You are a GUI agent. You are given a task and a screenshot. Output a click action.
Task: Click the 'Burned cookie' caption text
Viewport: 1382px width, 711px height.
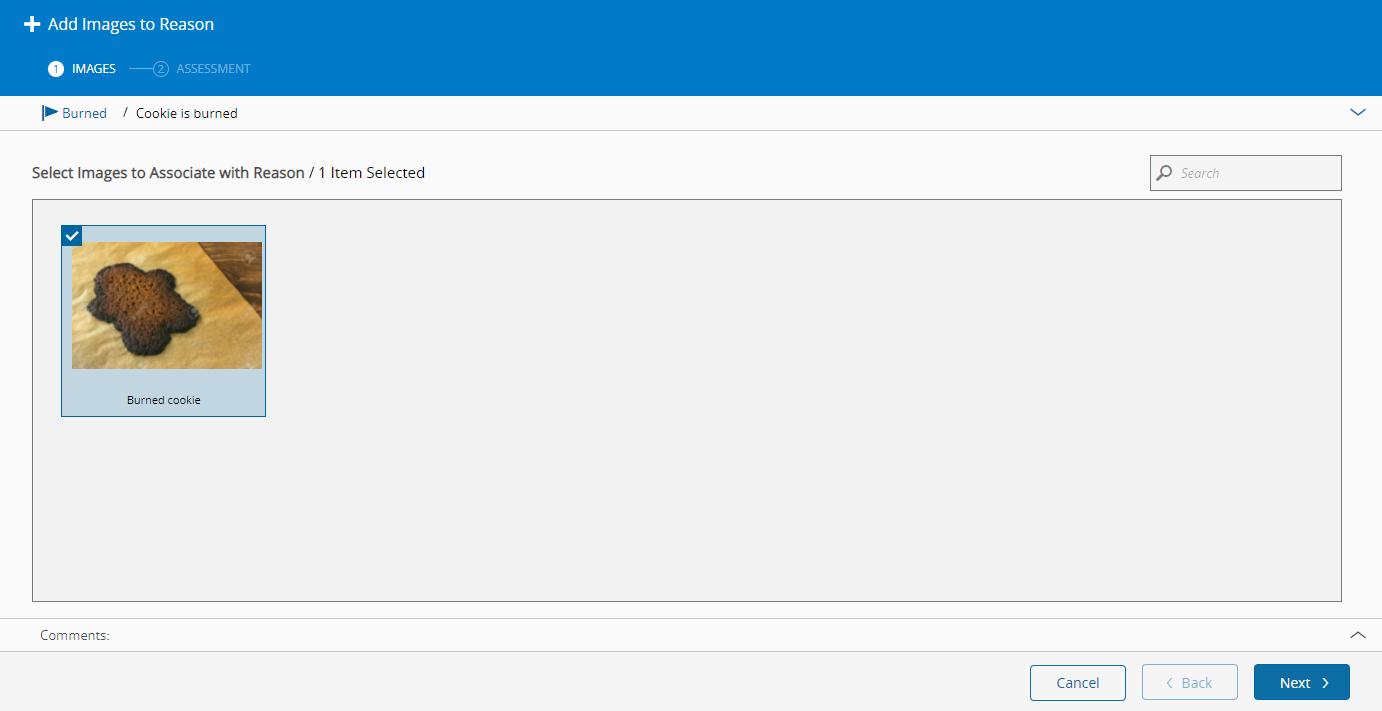pos(164,400)
